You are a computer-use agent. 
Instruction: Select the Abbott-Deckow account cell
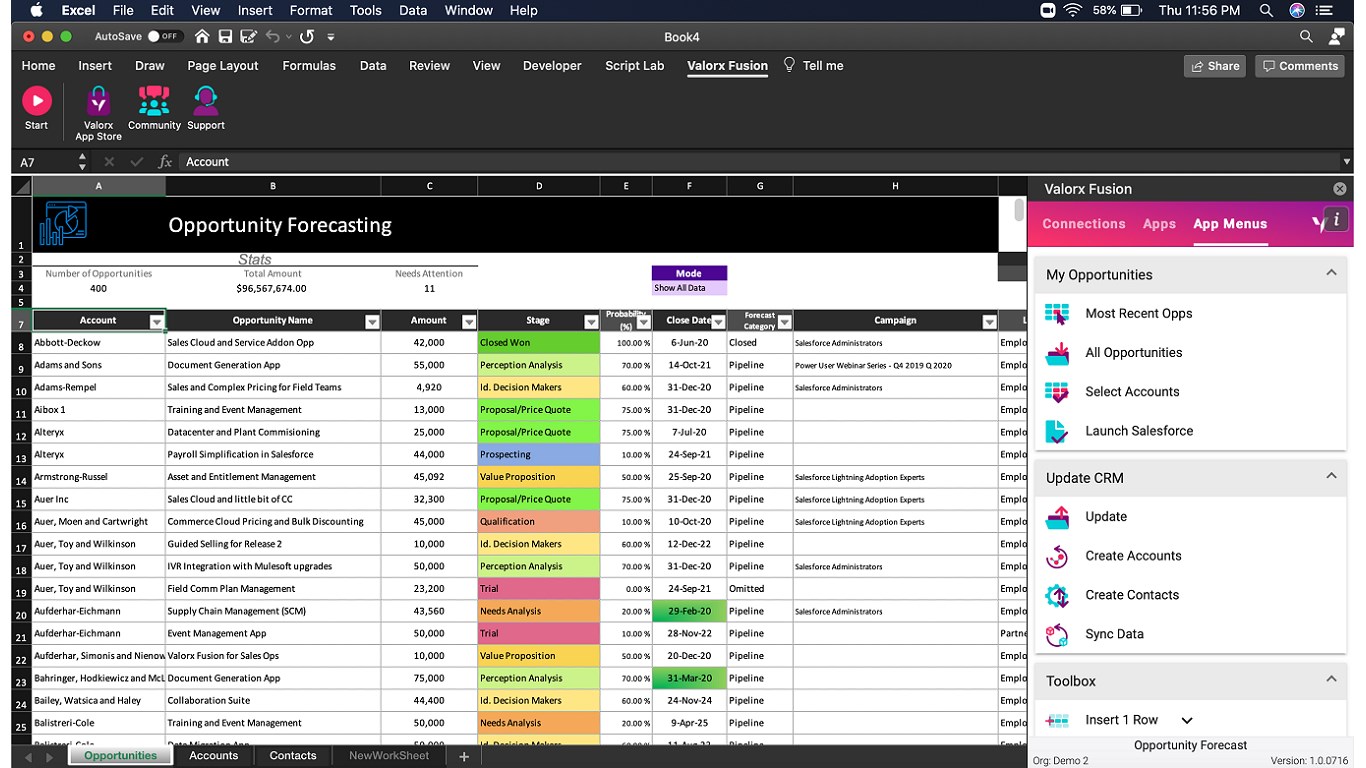click(x=99, y=343)
